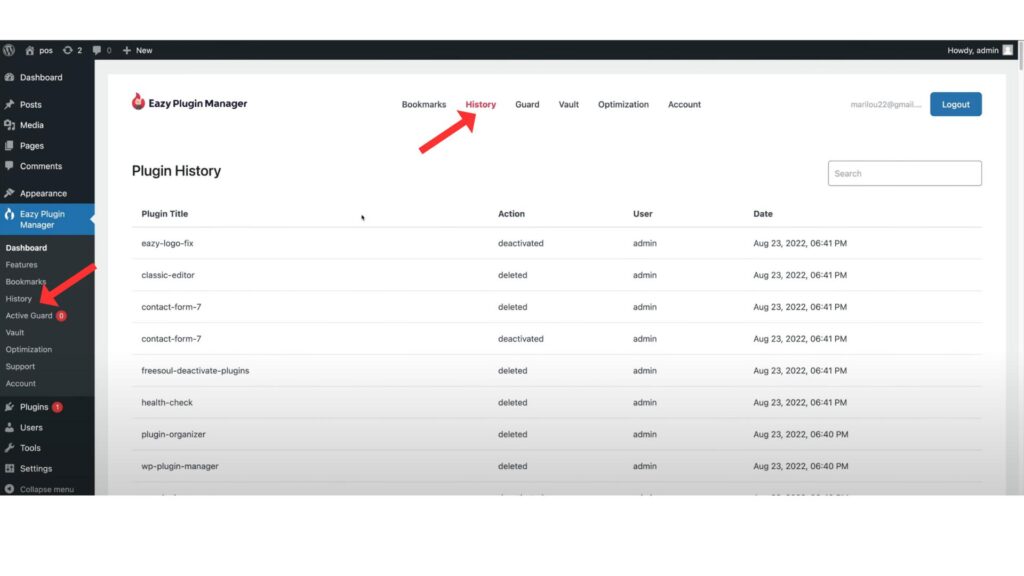Open the Account tab in header
The image size is (1024, 576).
[684, 104]
